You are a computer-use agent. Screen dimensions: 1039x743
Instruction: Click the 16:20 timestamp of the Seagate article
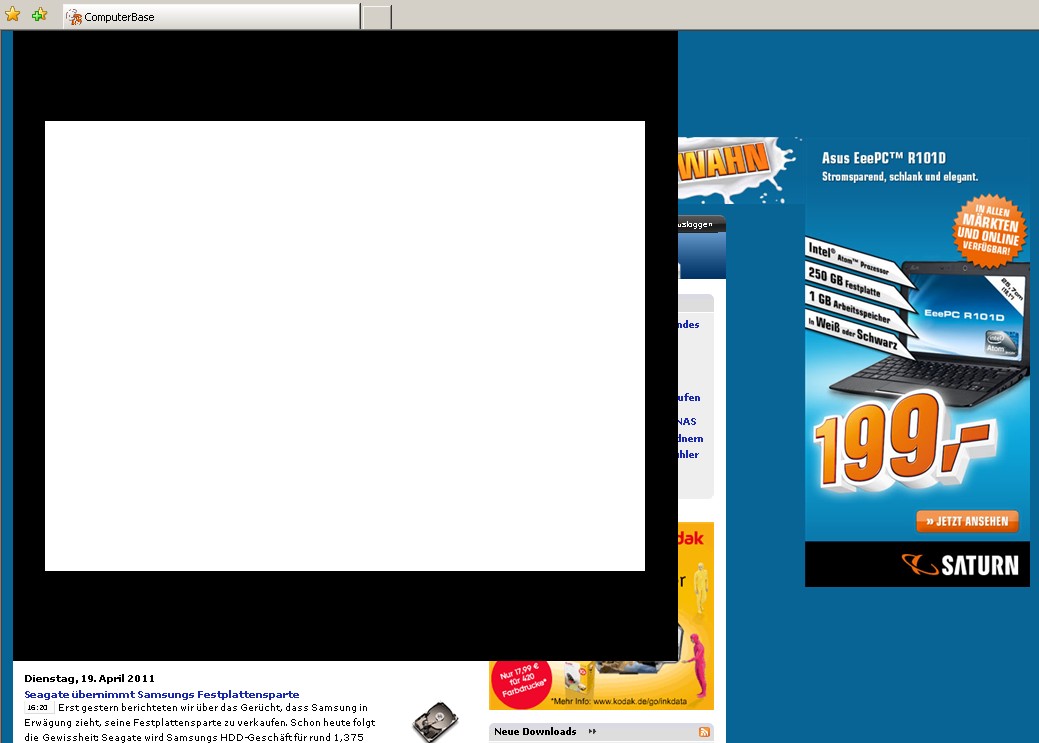[x=38, y=708]
